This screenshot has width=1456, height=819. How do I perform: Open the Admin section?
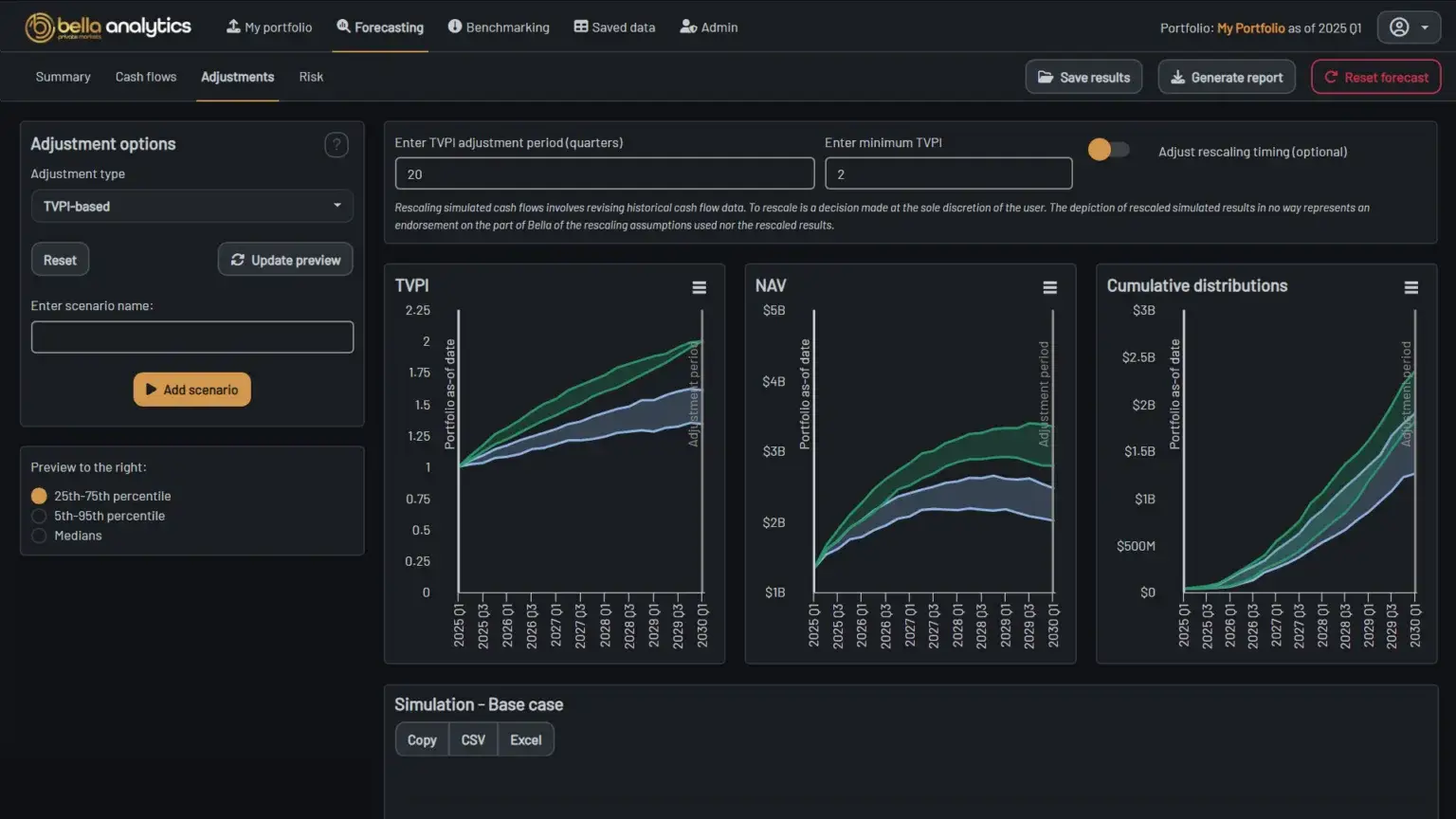pyautogui.click(x=709, y=27)
